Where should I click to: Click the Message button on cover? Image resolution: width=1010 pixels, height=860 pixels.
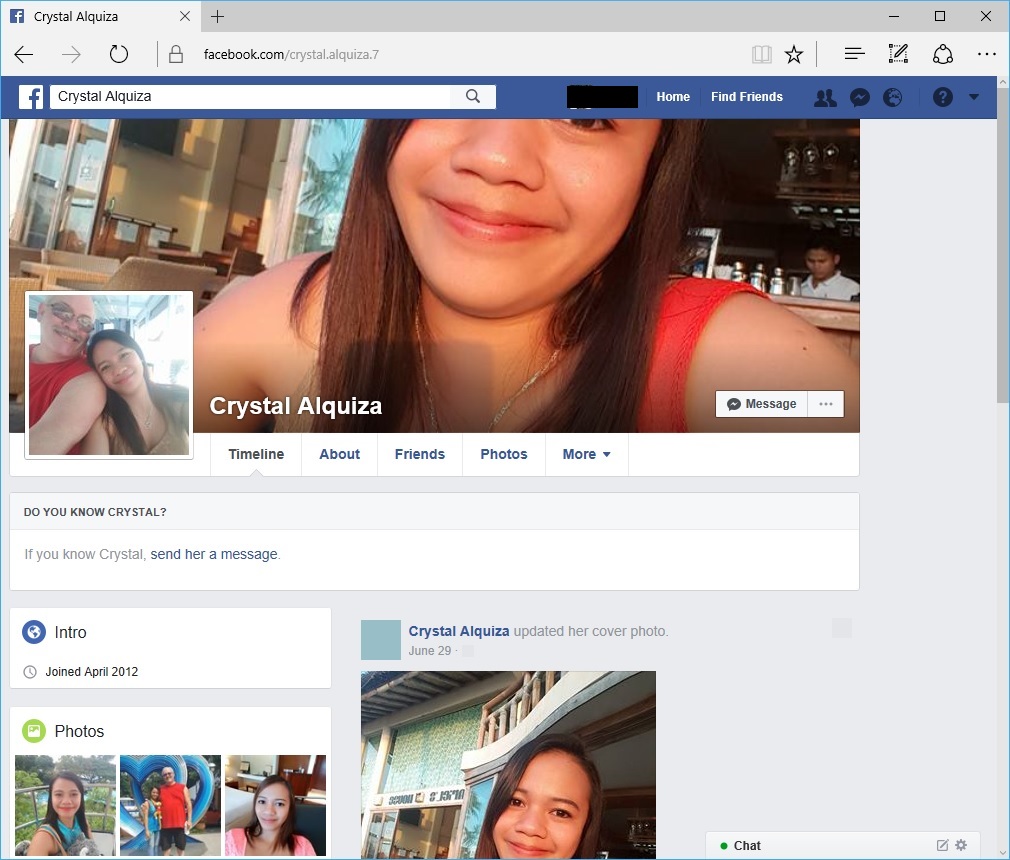761,404
